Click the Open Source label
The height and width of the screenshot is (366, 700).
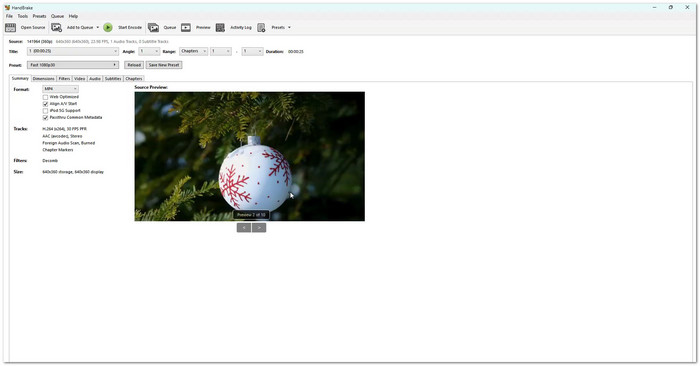(33, 28)
